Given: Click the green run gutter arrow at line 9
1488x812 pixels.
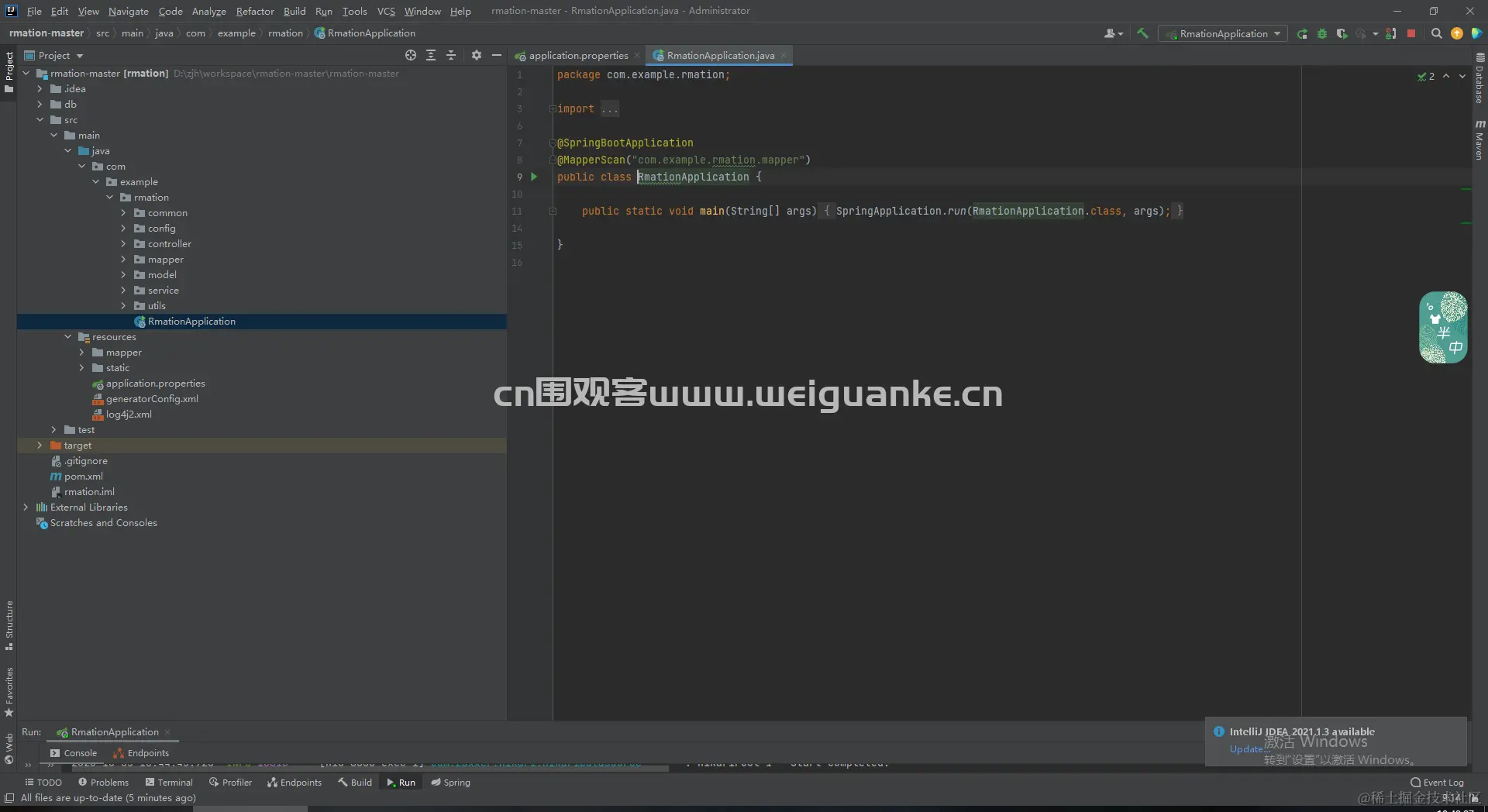Looking at the screenshot, I should coord(534,177).
